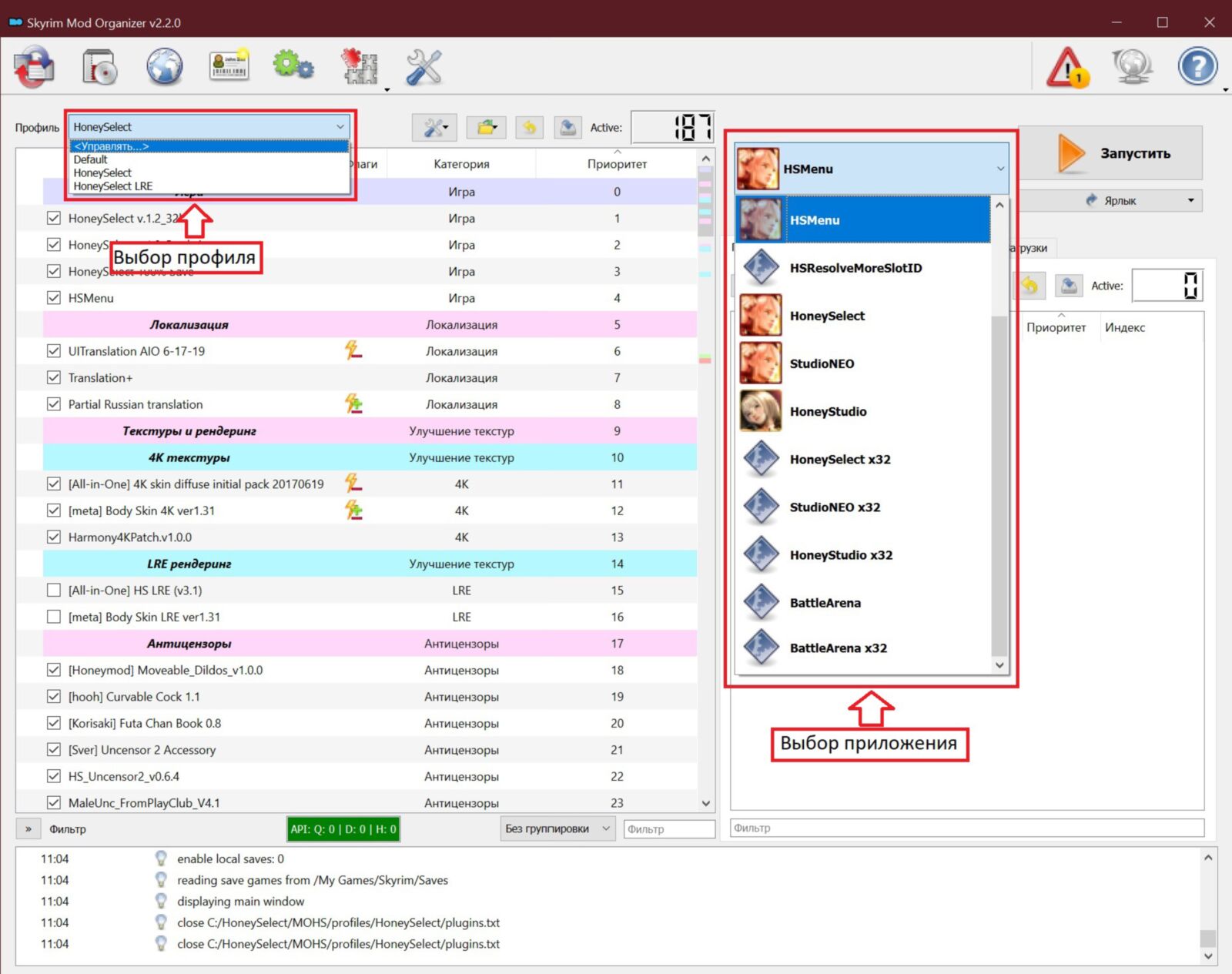Click scroll down arrow in application list
The height and width of the screenshot is (974, 1232).
(x=999, y=665)
